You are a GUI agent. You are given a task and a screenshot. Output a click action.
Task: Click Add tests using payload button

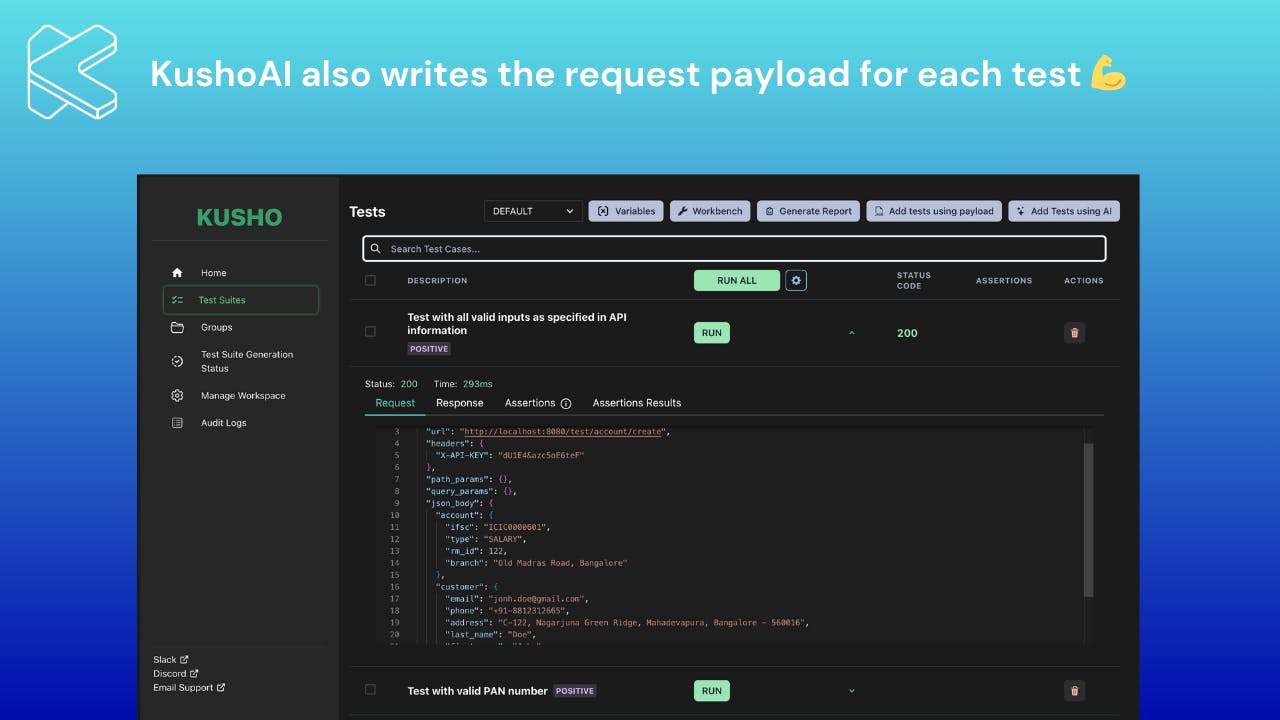click(x=934, y=211)
